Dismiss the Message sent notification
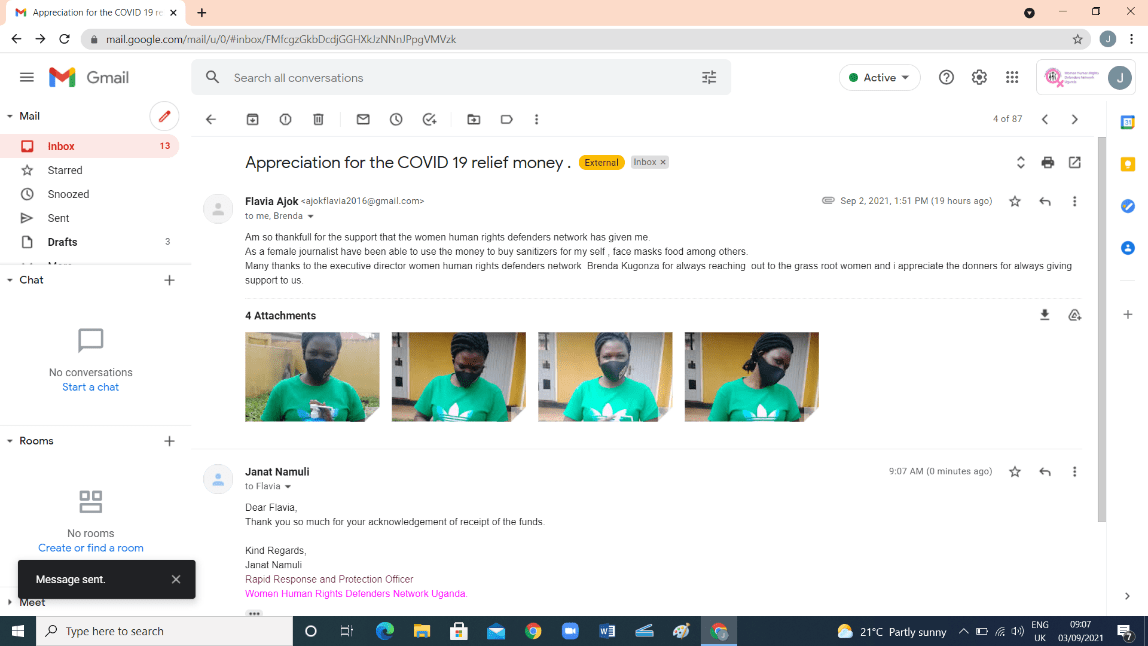This screenshot has height=646, width=1148. (x=176, y=579)
